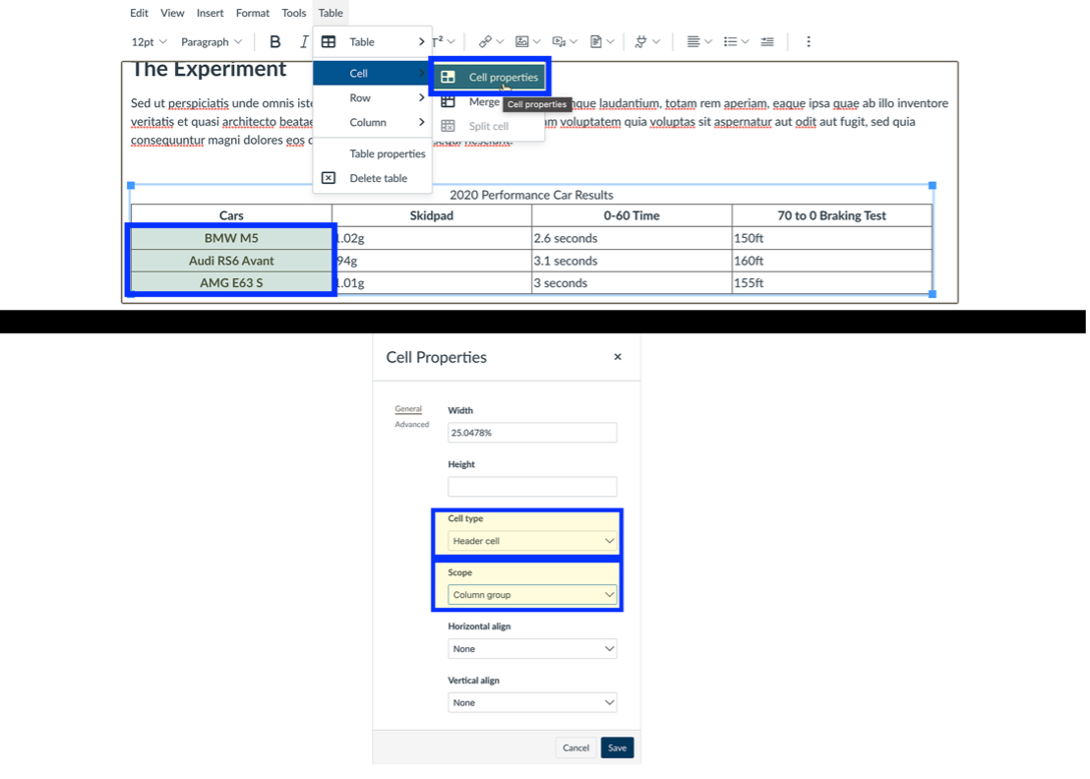1090x779 pixels.
Task: Expand the Cell submenu
Action: [372, 73]
